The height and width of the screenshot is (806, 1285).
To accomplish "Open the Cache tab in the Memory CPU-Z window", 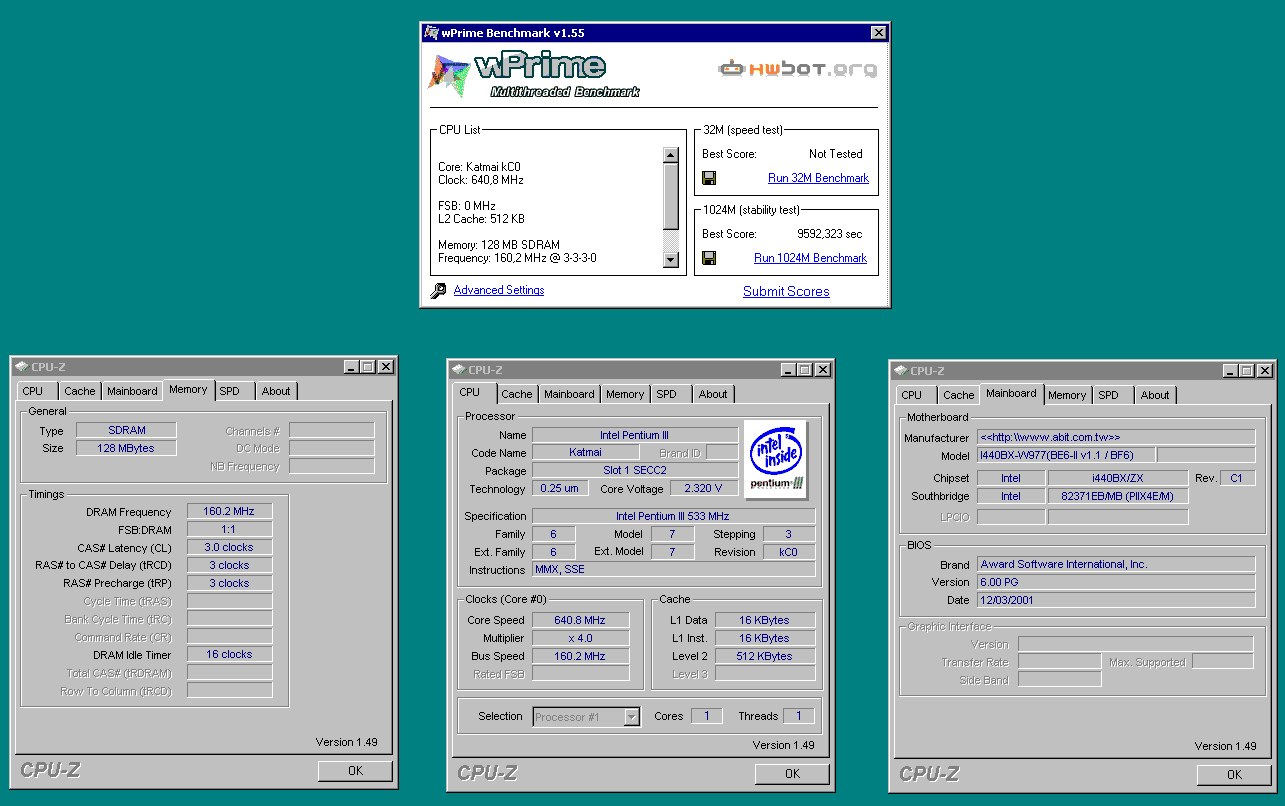I will (x=80, y=391).
